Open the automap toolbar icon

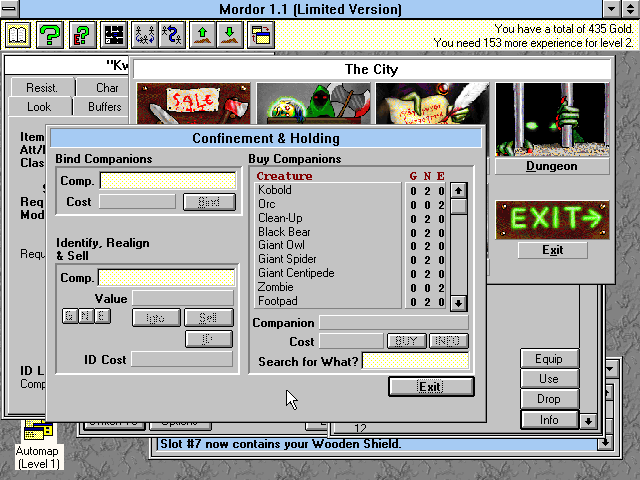[114, 35]
